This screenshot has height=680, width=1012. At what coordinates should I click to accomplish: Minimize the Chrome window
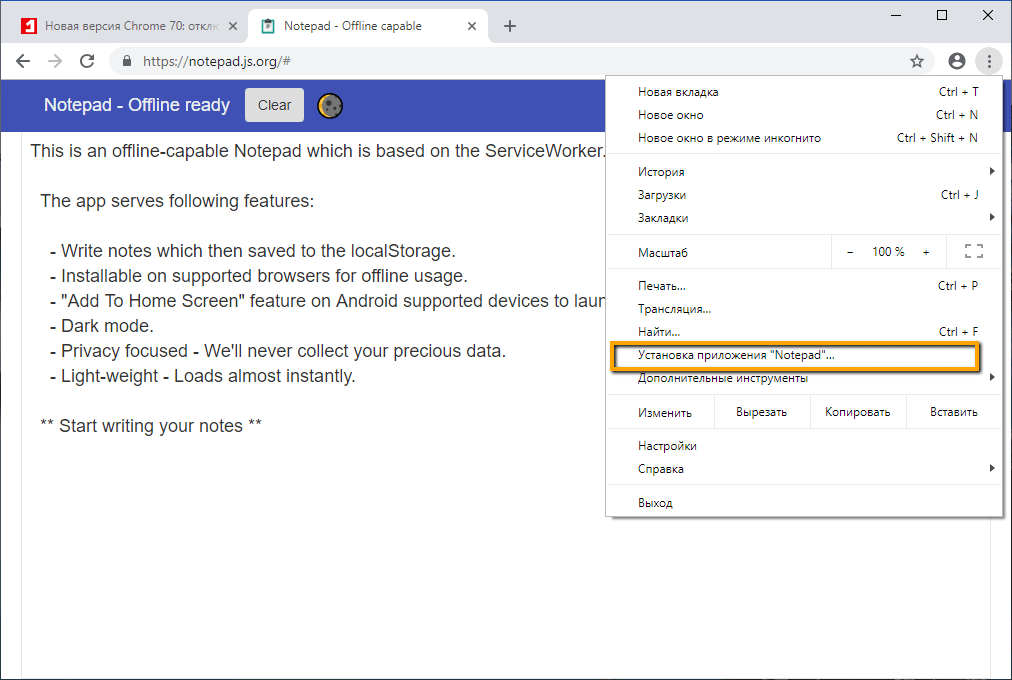pyautogui.click(x=896, y=15)
